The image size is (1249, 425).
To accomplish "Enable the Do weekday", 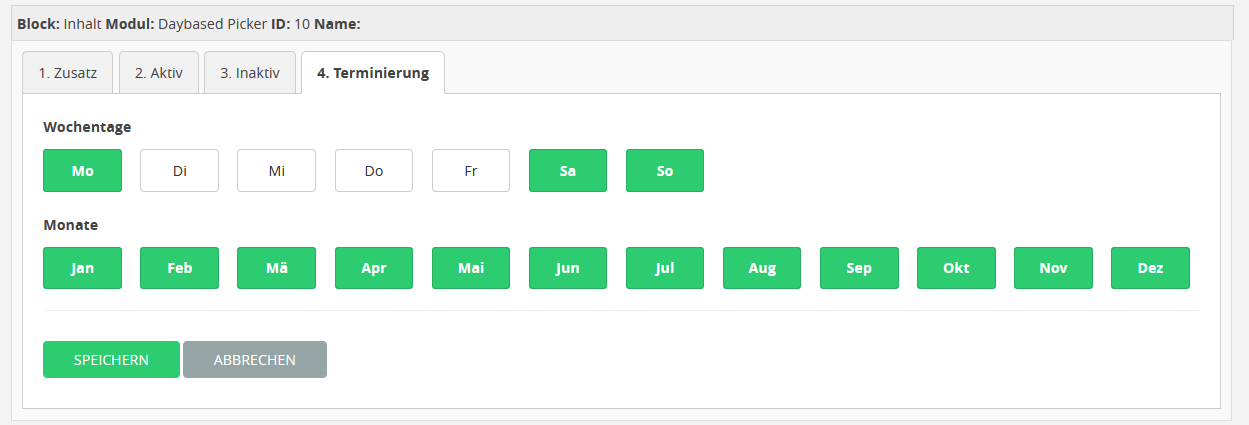I will coord(374,171).
